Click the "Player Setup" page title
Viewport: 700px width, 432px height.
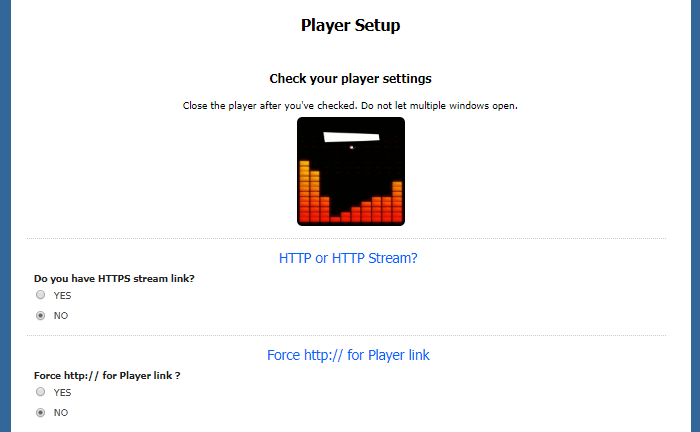pyautogui.click(x=350, y=25)
